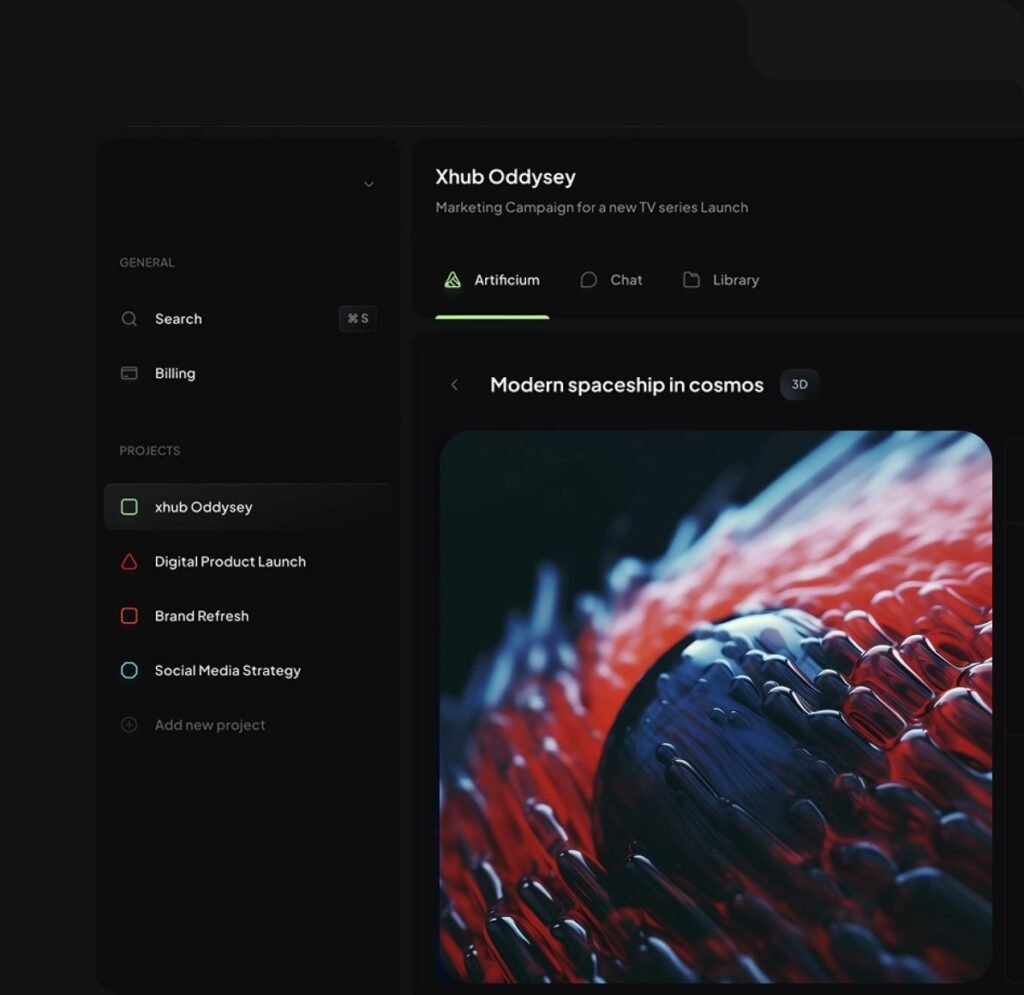The width and height of the screenshot is (1024, 995).
Task: Click the 3D badge next to the prompt title
Action: 799,384
